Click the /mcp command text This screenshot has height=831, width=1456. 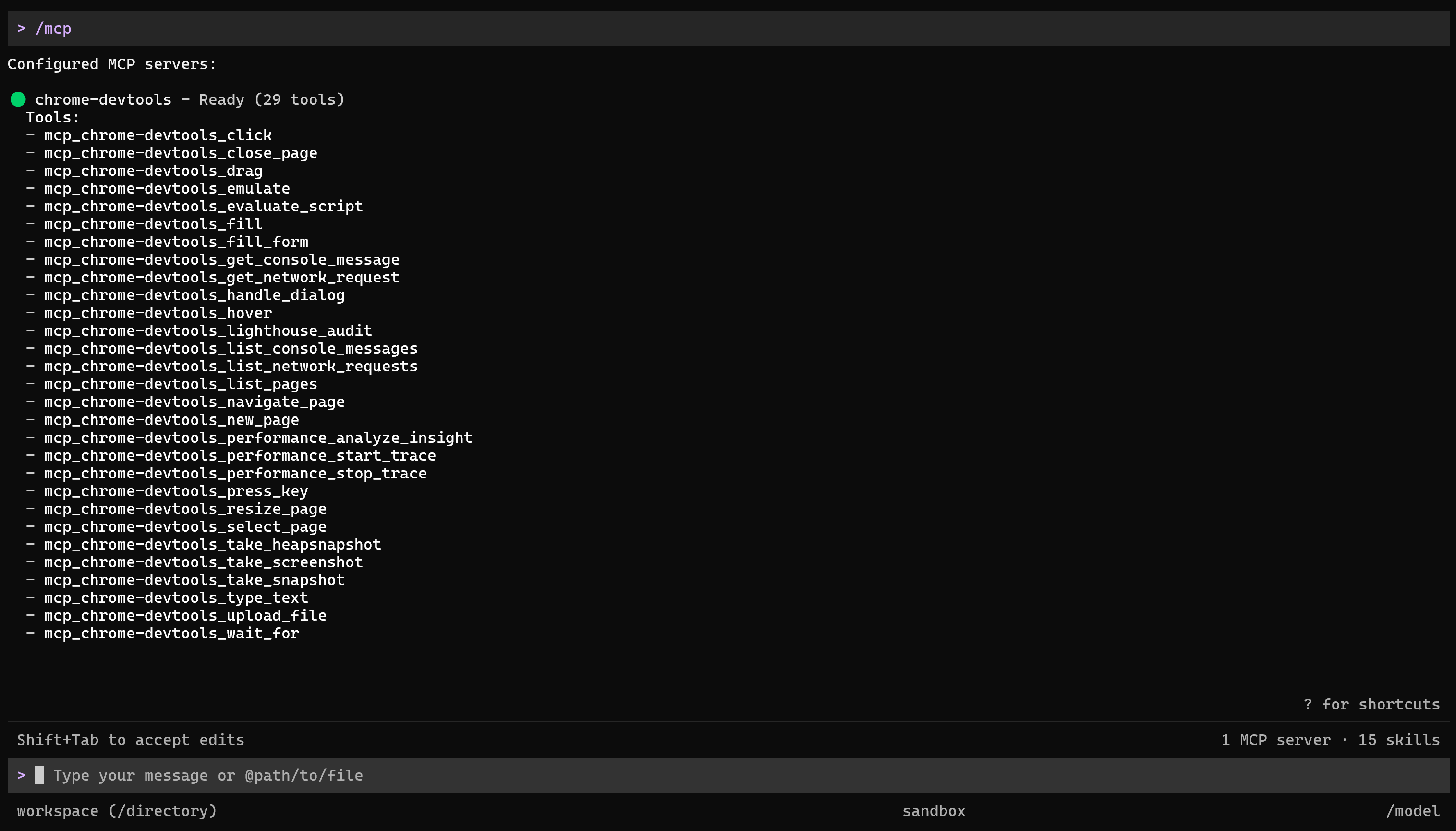tap(53, 28)
